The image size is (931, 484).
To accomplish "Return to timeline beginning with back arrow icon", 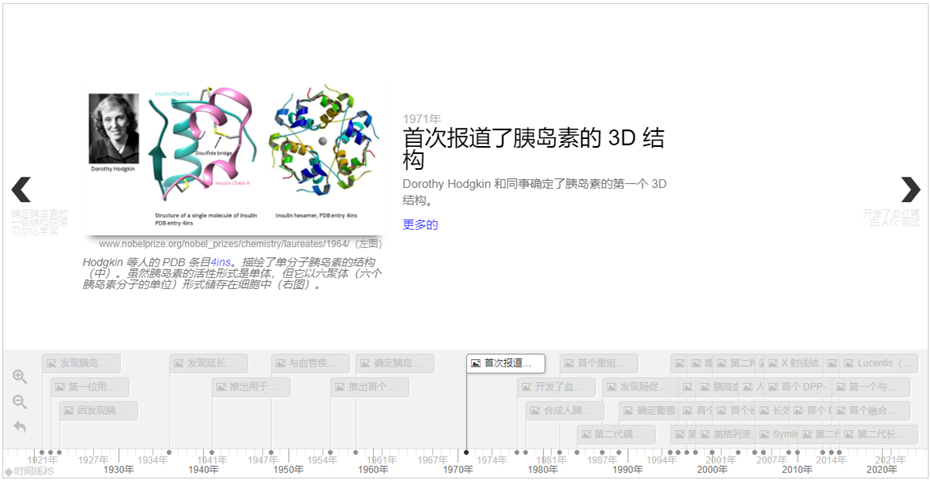I will pyautogui.click(x=20, y=427).
